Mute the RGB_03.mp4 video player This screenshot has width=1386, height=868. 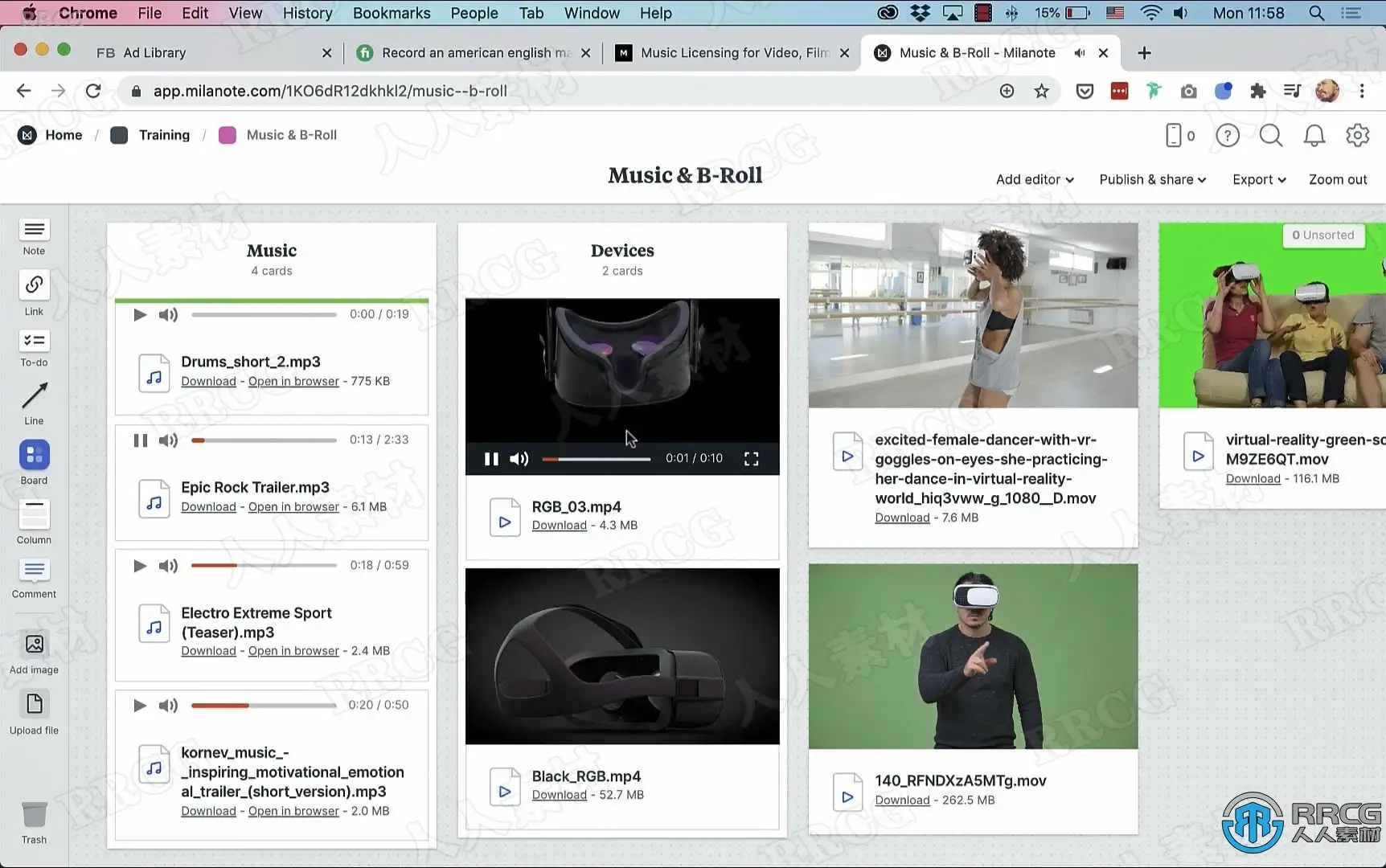click(x=519, y=459)
